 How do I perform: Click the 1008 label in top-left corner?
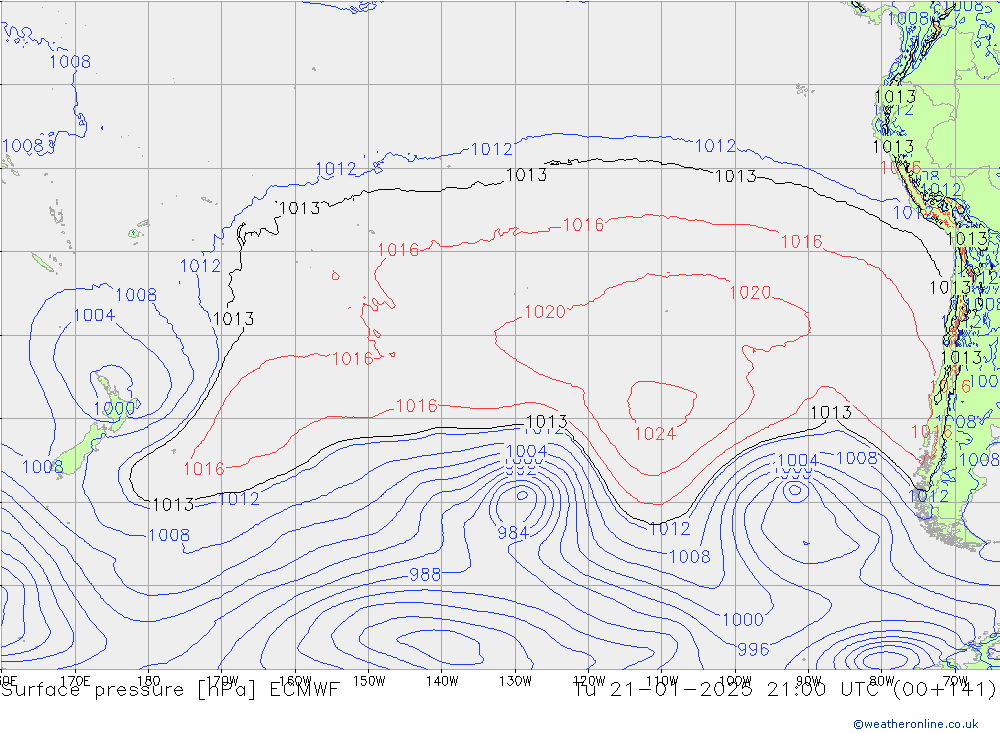[70, 62]
